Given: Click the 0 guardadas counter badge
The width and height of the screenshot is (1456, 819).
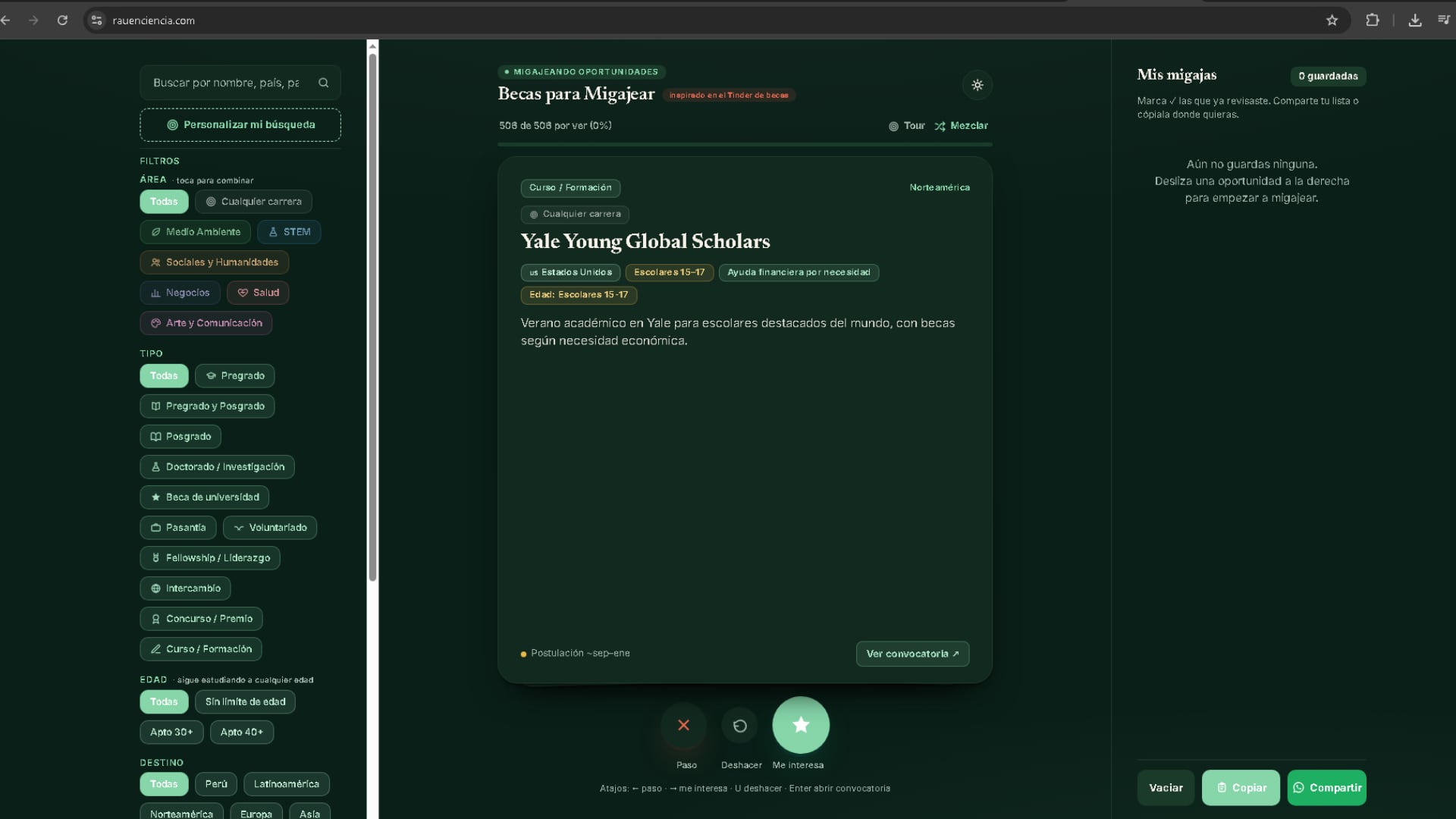Looking at the screenshot, I should (x=1328, y=76).
